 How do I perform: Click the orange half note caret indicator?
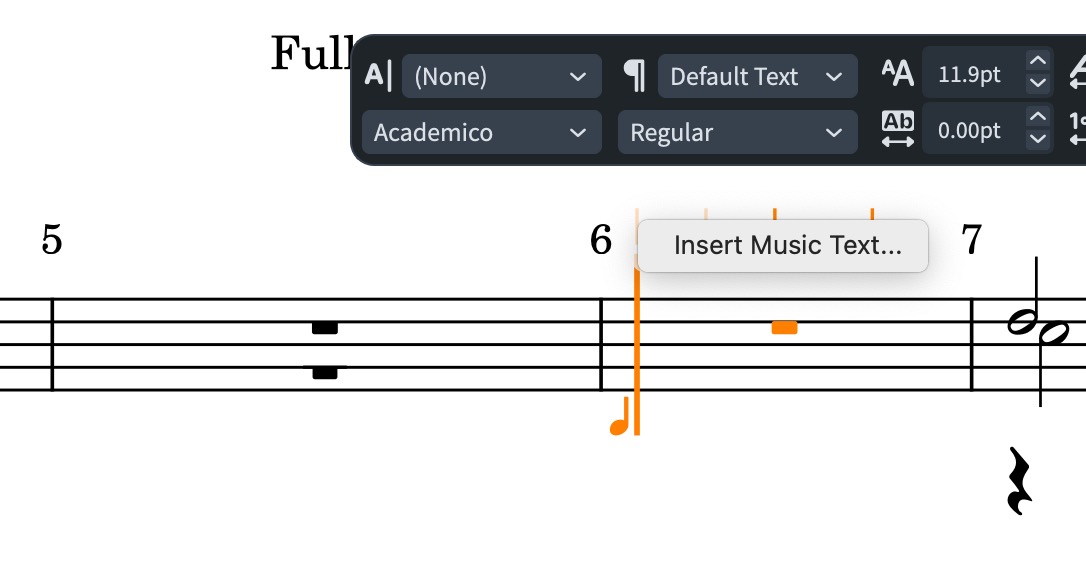click(620, 416)
